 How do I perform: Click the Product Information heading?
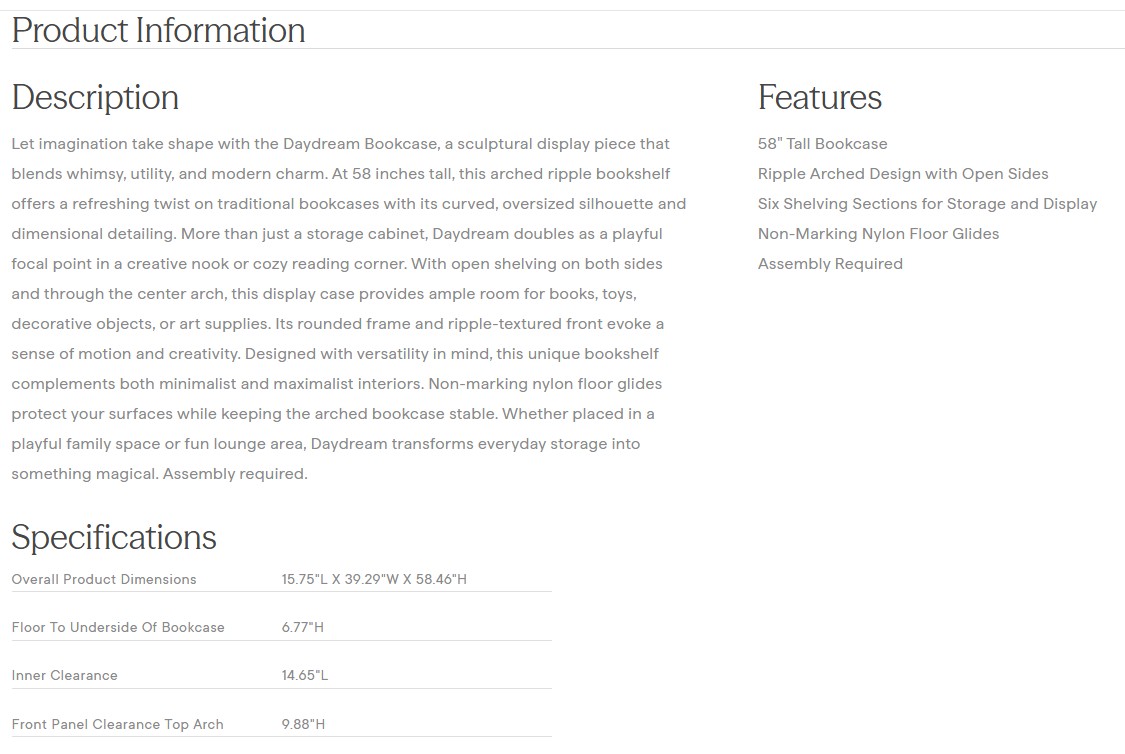pos(158,30)
